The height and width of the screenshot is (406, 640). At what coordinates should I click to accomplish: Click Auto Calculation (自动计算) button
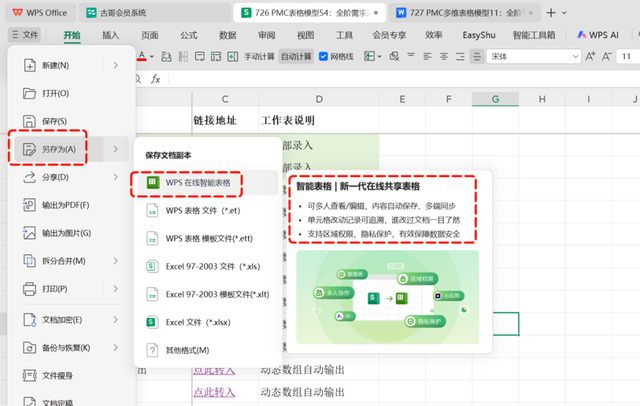[x=296, y=56]
